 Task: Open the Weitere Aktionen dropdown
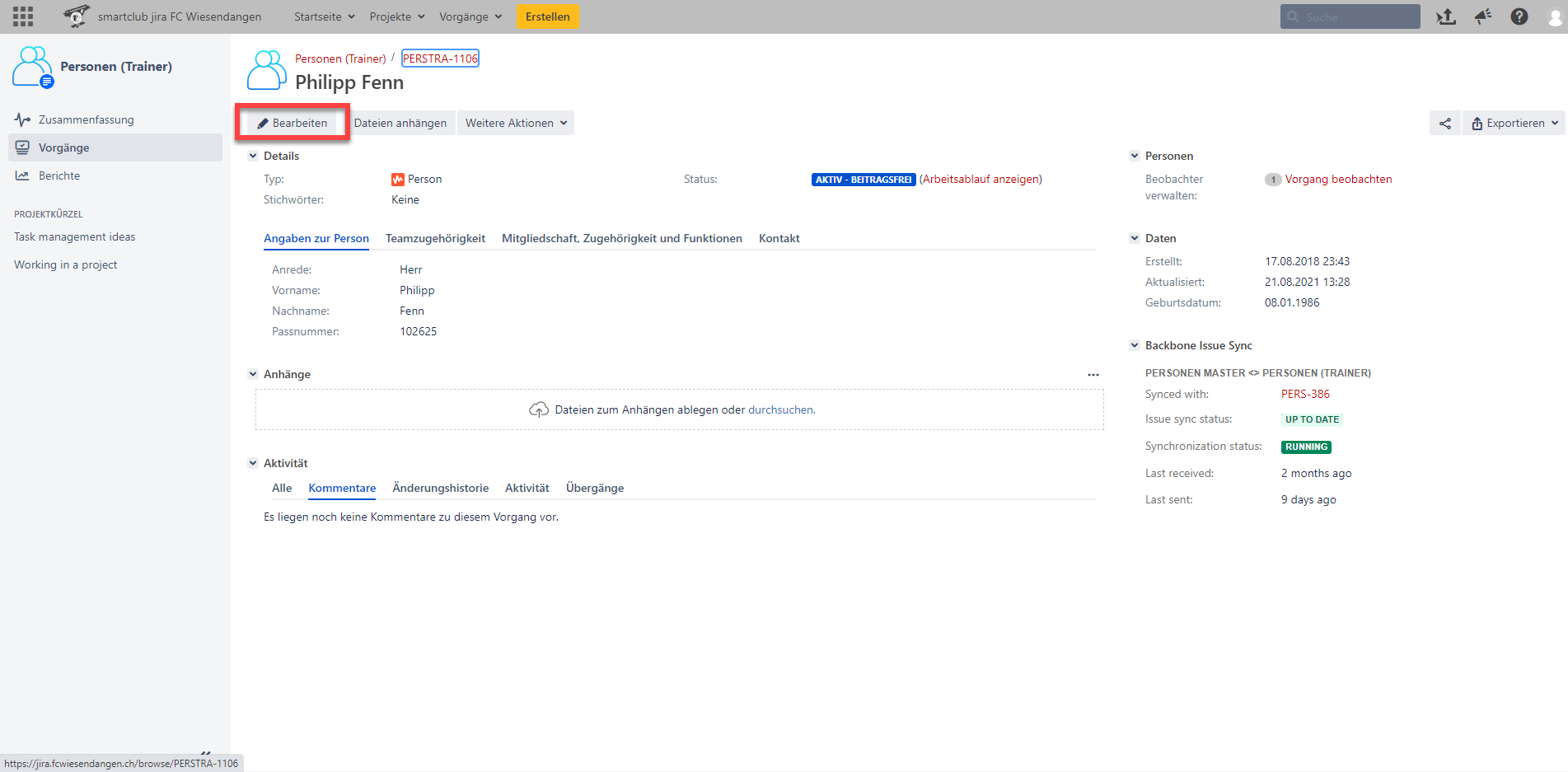pyautogui.click(x=516, y=124)
